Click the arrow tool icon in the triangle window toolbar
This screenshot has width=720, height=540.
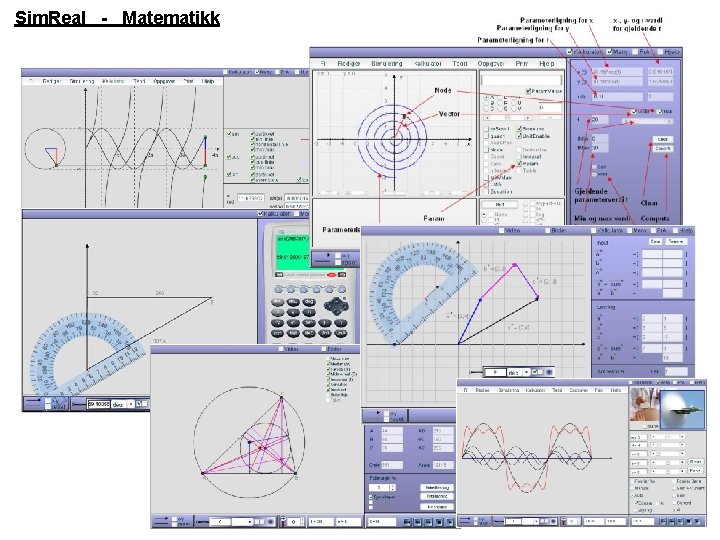[161, 520]
